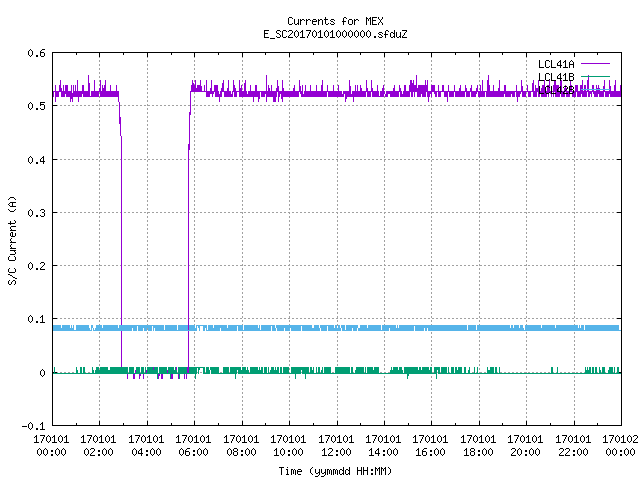
Task: Select the LCL41B legend label
Action: click(556, 77)
